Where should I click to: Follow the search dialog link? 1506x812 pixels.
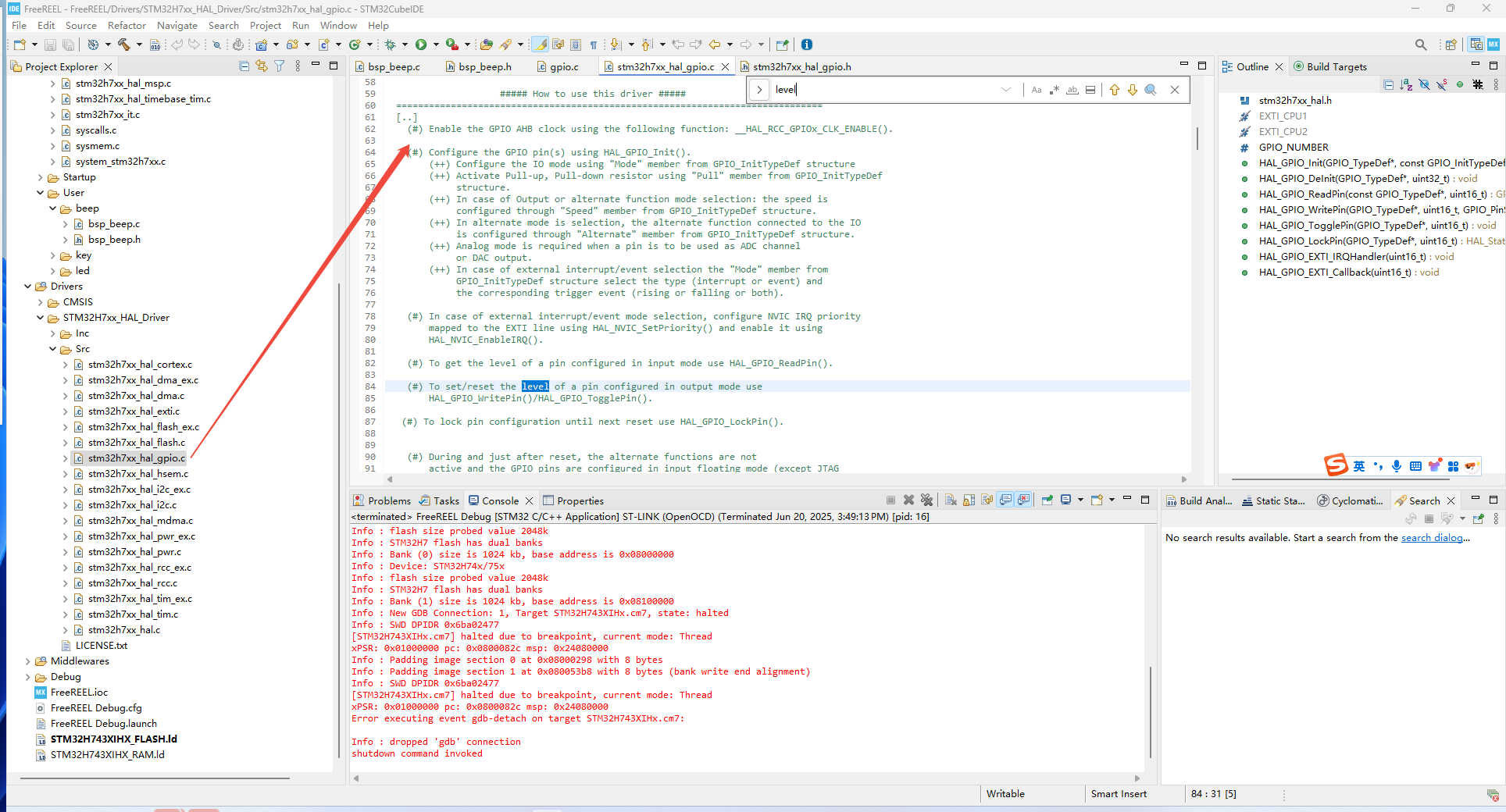point(1431,538)
